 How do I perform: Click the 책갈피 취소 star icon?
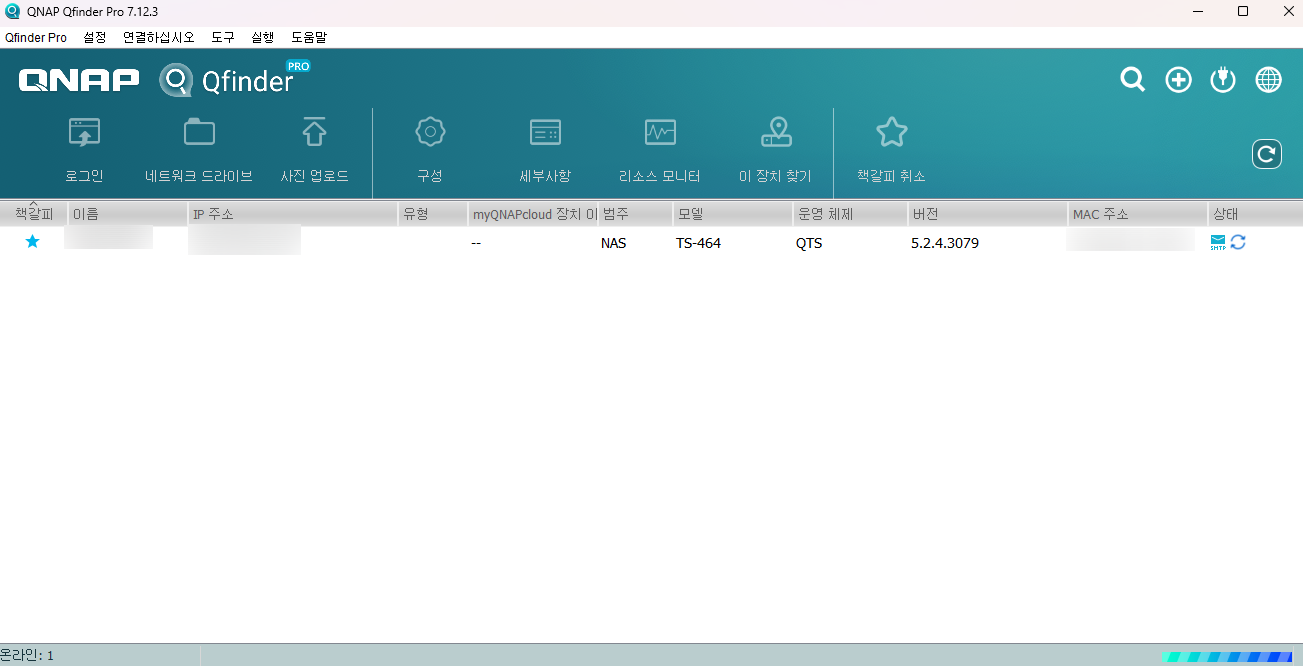click(x=891, y=132)
